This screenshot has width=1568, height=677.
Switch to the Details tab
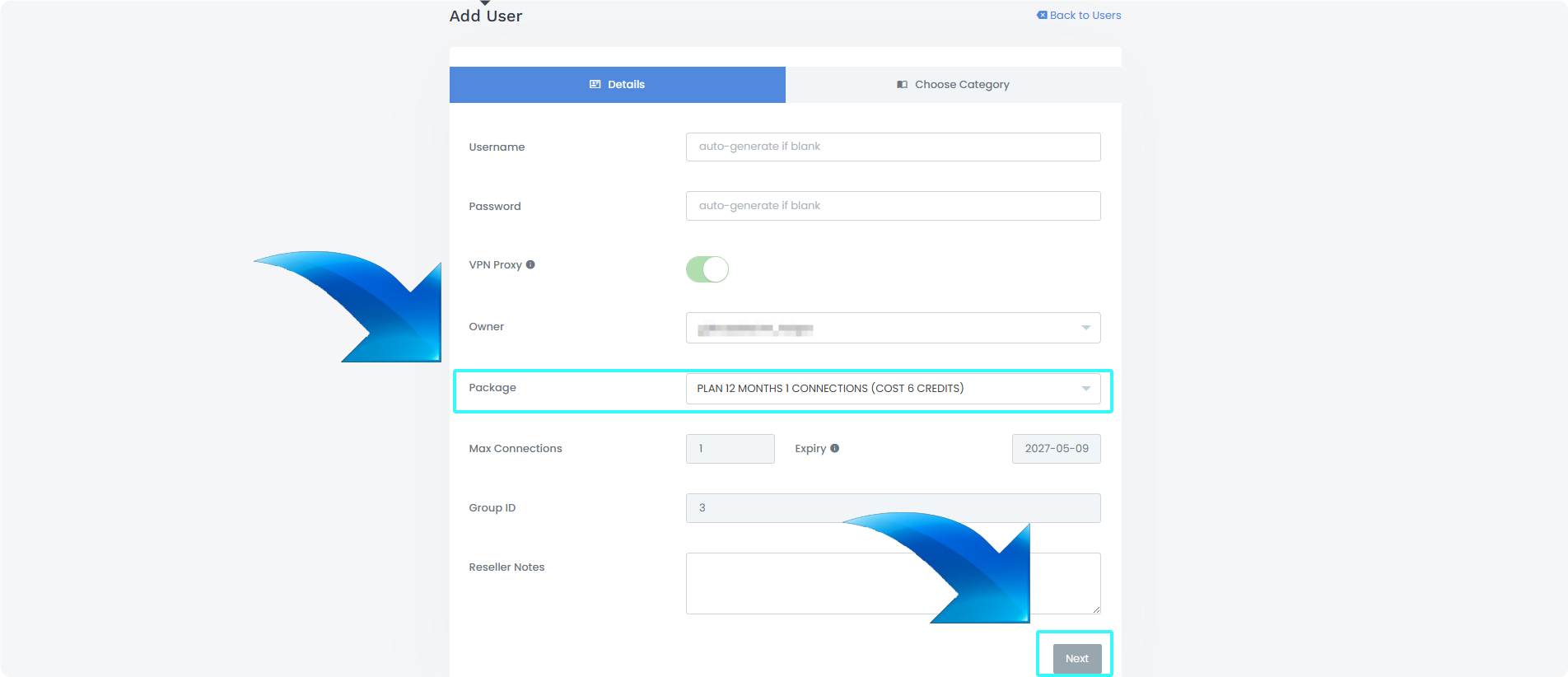[x=617, y=84]
